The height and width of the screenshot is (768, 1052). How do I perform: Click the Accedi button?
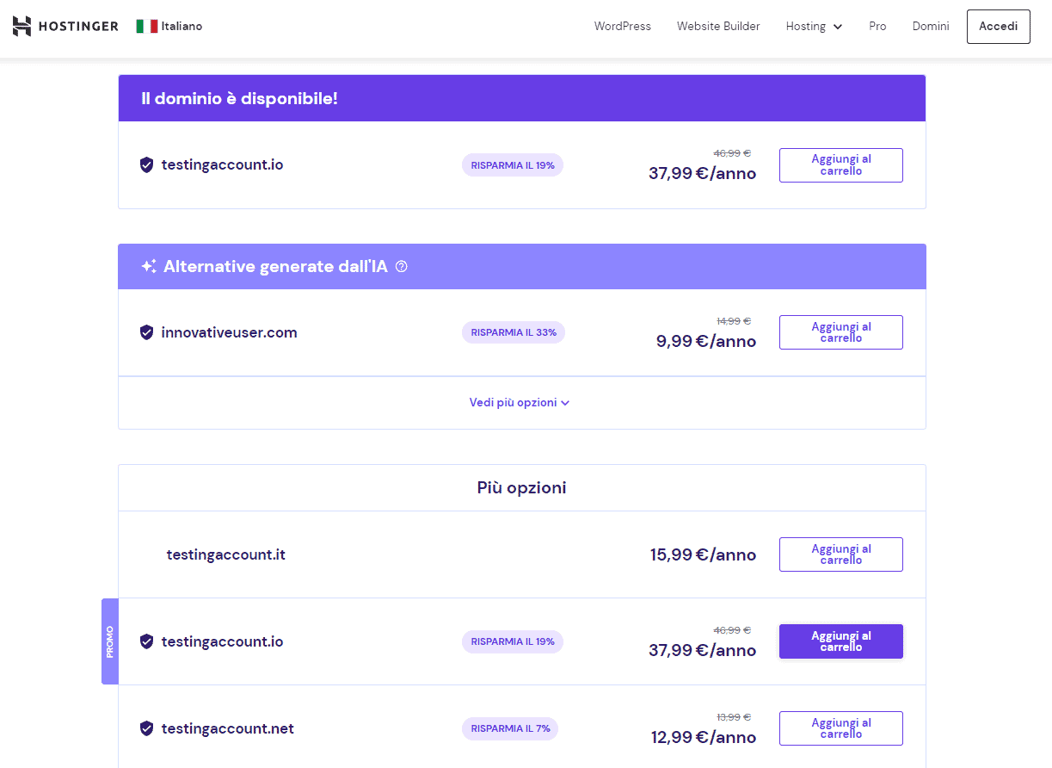[998, 26]
